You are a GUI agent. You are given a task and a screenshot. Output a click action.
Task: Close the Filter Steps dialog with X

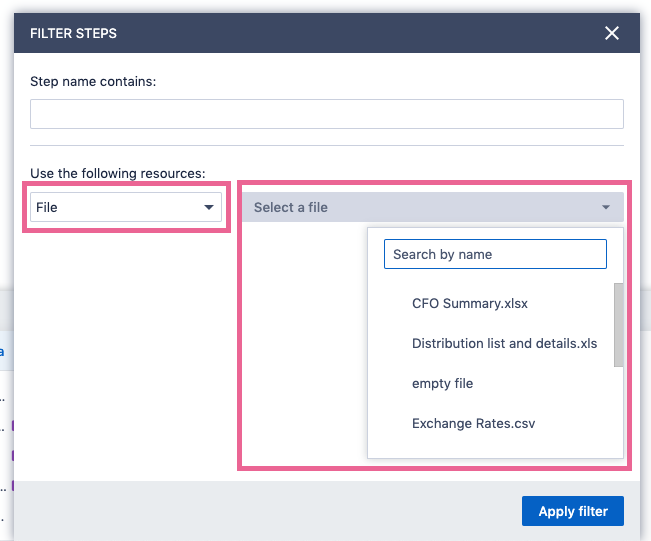[612, 33]
